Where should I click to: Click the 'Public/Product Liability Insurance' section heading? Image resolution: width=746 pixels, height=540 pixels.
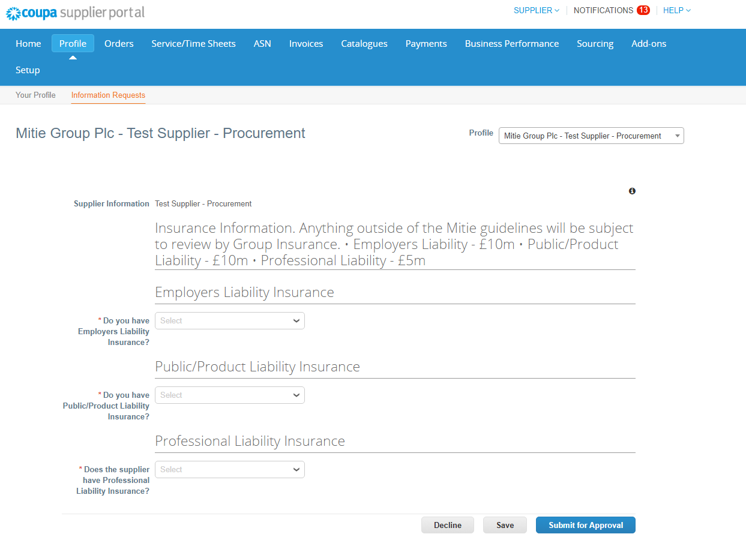coord(257,366)
